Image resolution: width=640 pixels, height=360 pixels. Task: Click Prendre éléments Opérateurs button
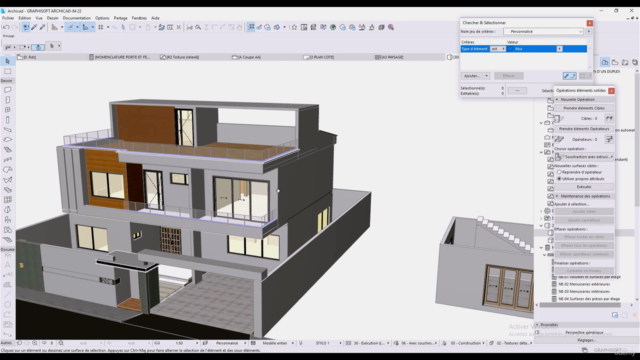pyautogui.click(x=584, y=129)
